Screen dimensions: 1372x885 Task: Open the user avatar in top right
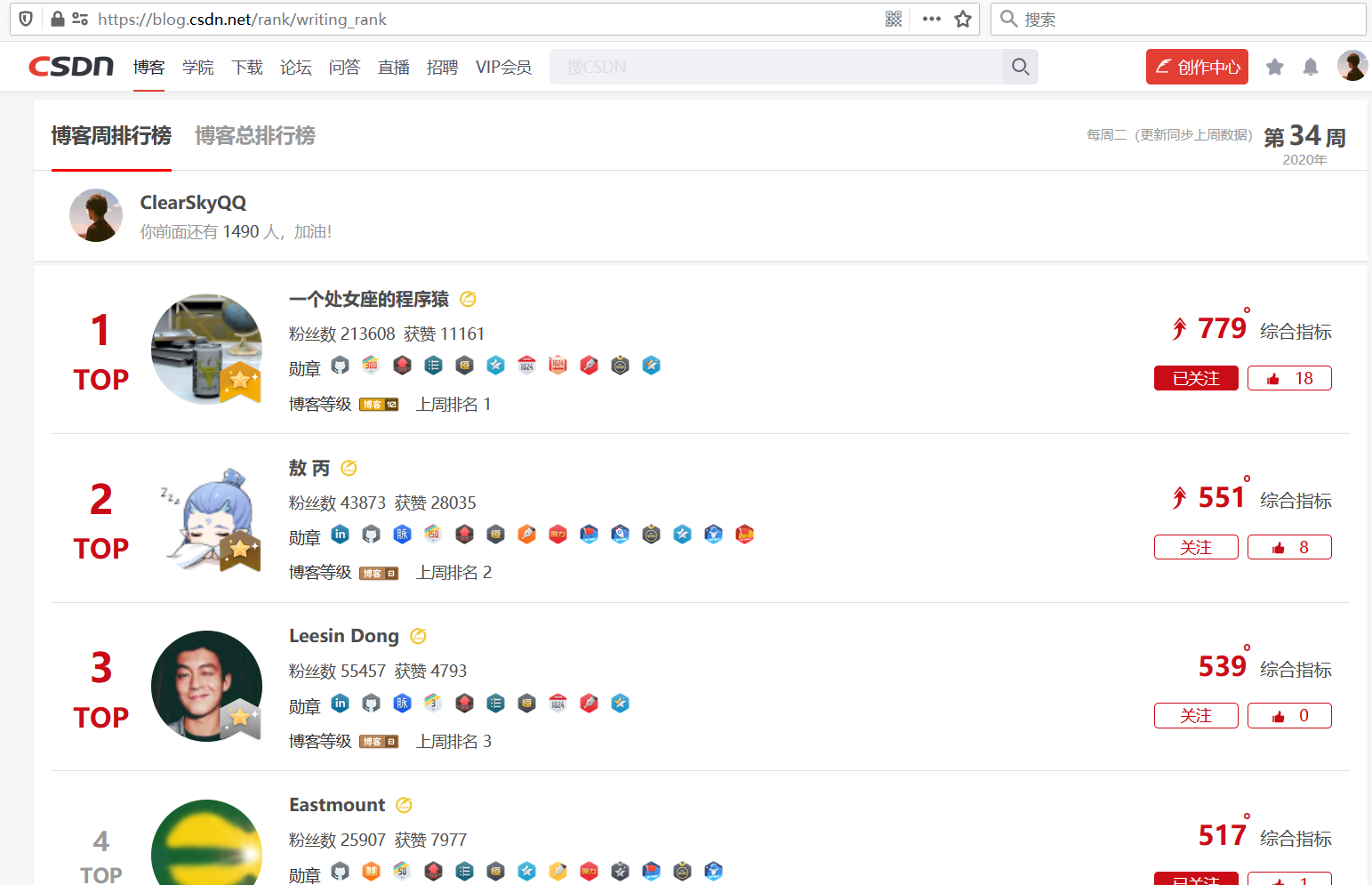click(x=1352, y=66)
